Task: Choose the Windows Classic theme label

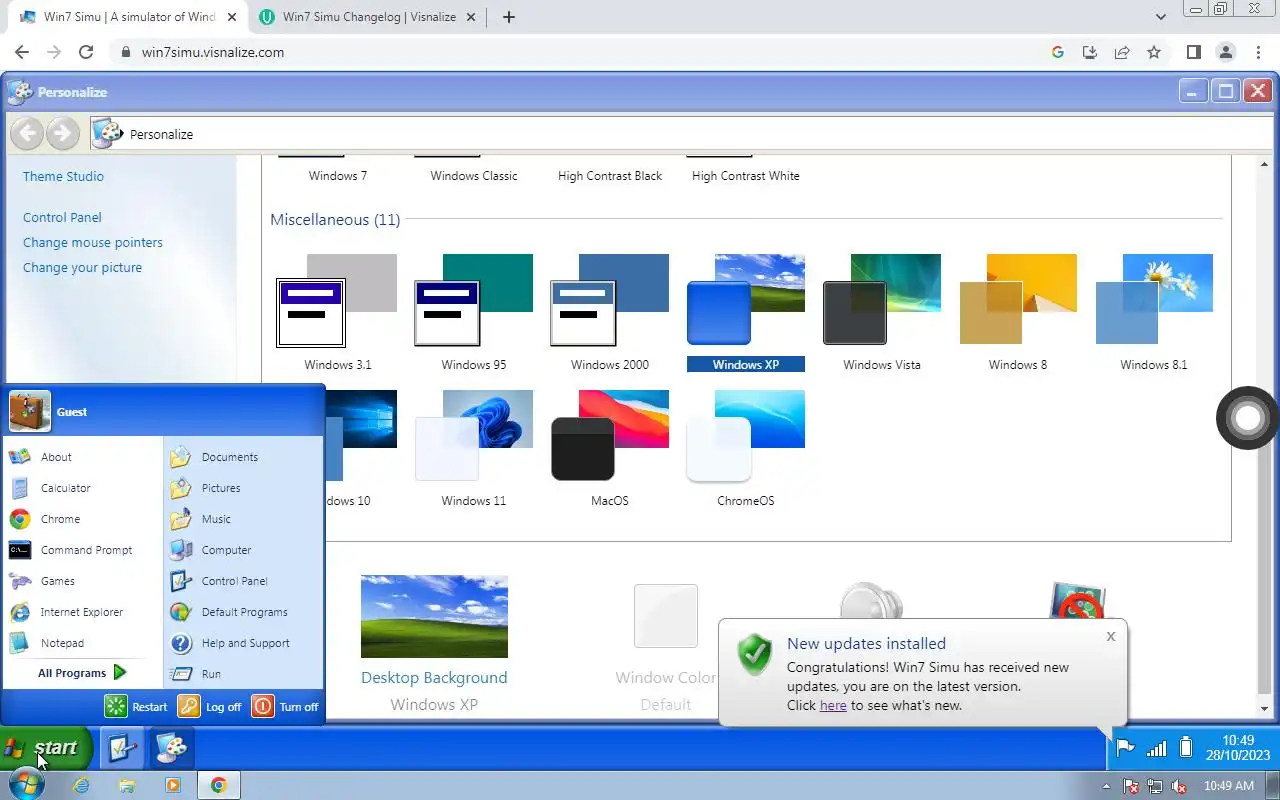Action: pos(473,176)
